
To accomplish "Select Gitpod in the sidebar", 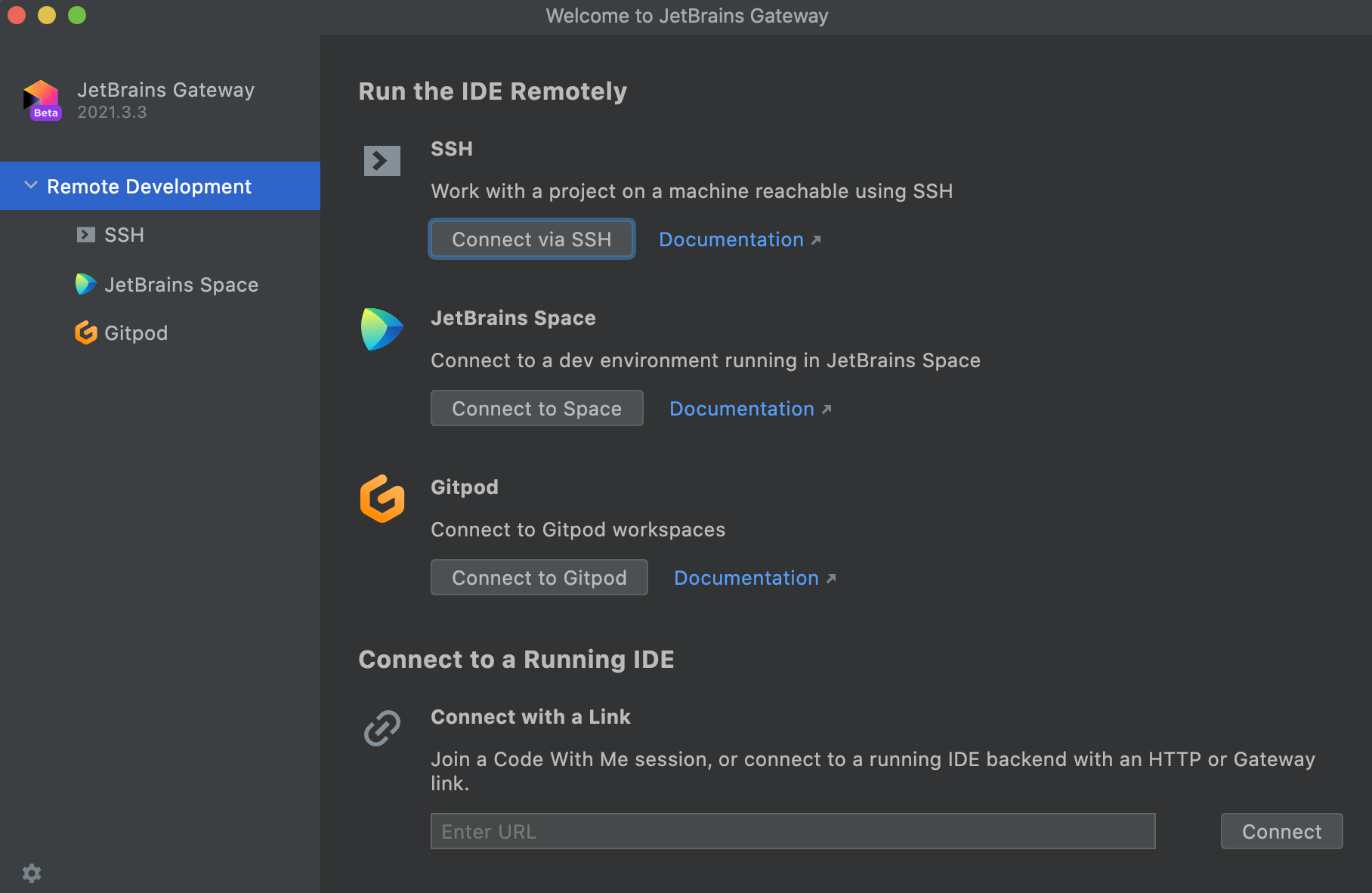I will pos(136,333).
